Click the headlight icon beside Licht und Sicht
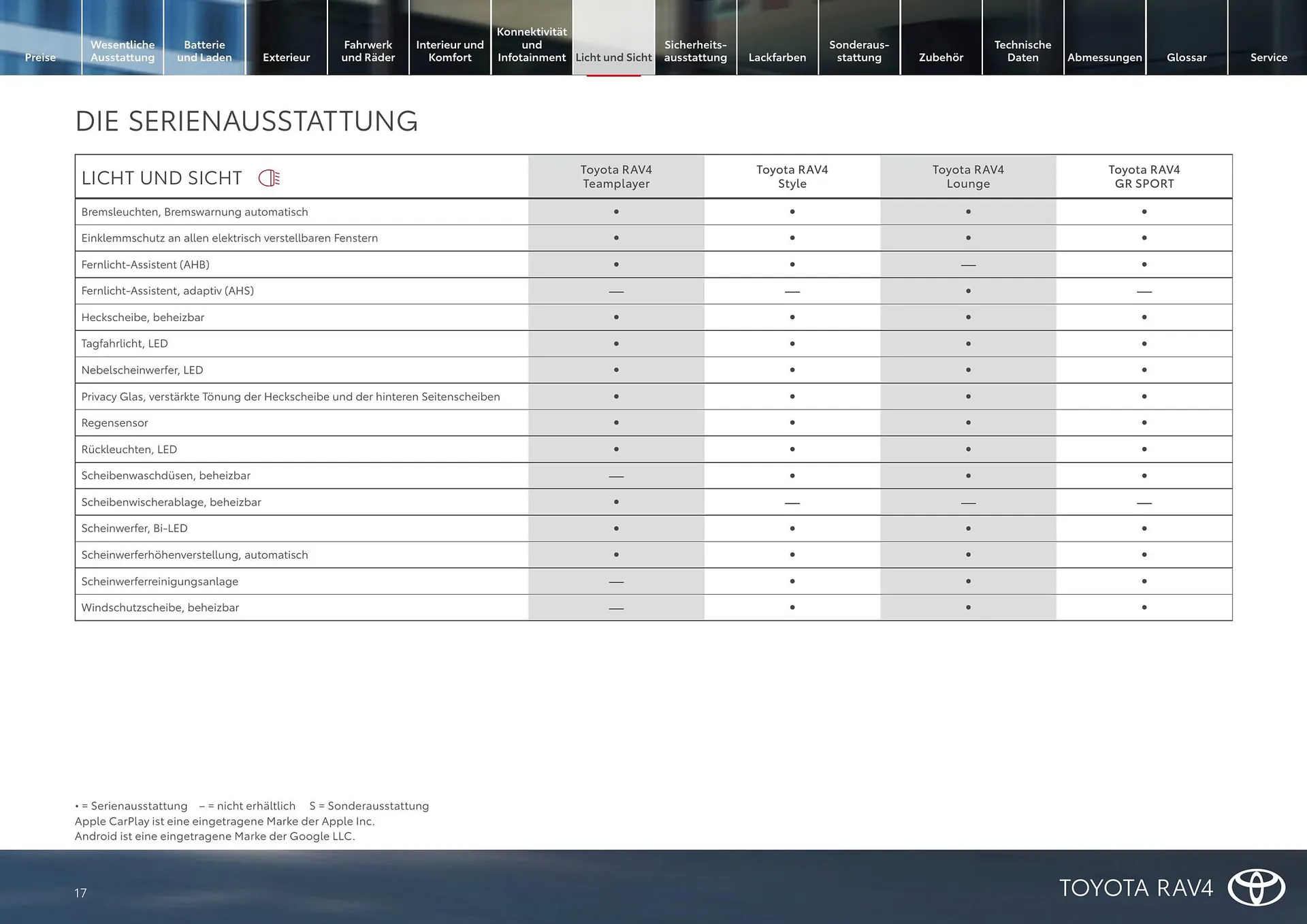The image size is (1307, 924). click(x=270, y=178)
